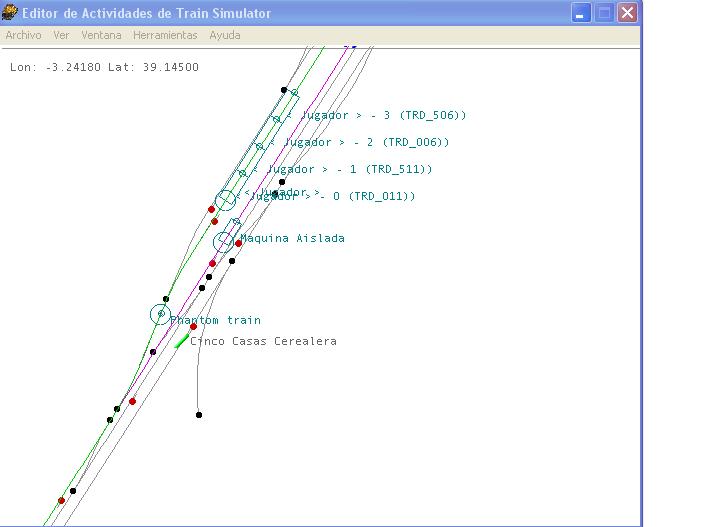
Task: Click the Maquina Aislada label
Action: coord(292,238)
